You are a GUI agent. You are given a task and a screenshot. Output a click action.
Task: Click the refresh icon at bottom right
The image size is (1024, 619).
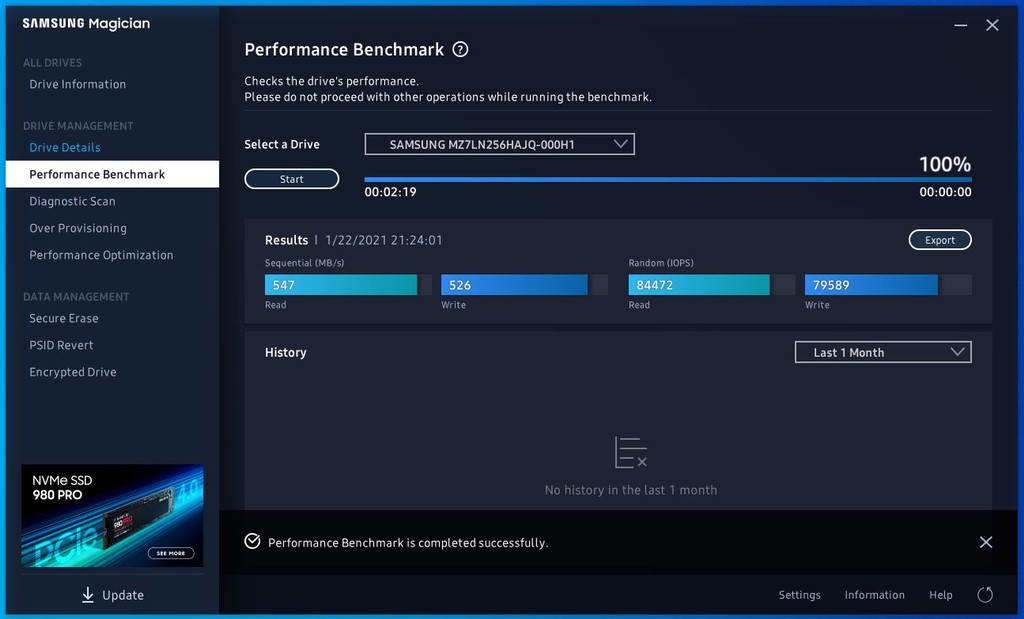pyautogui.click(x=985, y=595)
